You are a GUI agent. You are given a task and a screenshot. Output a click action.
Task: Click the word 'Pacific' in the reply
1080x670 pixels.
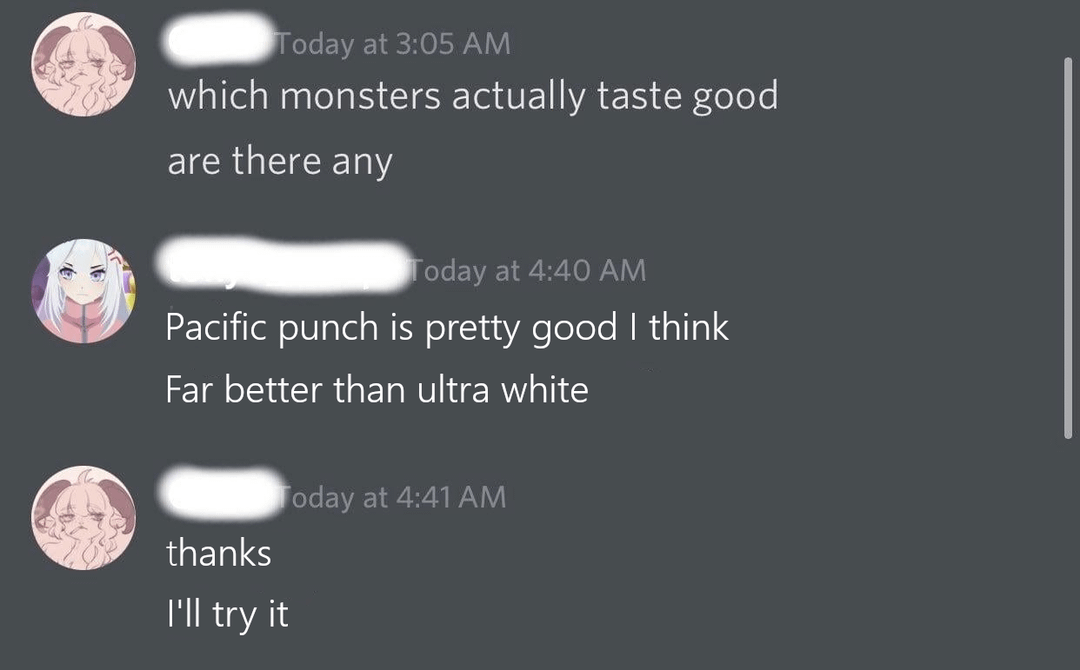217,326
